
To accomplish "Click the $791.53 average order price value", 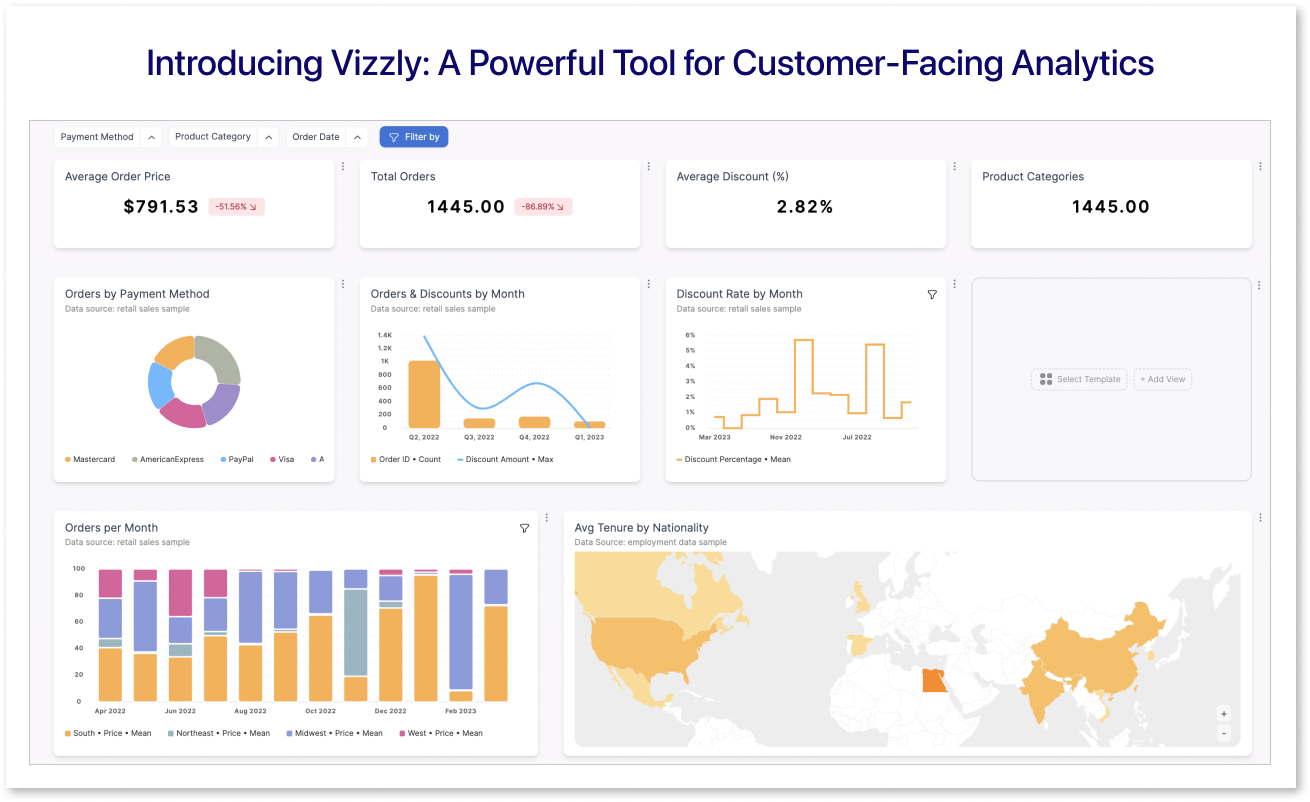I will (x=161, y=207).
